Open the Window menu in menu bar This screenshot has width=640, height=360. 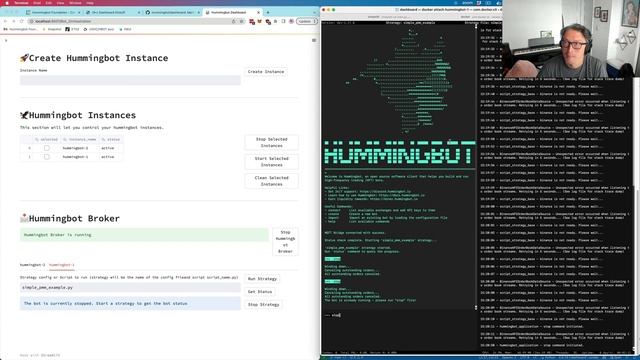pyautogui.click(x=75, y=3)
